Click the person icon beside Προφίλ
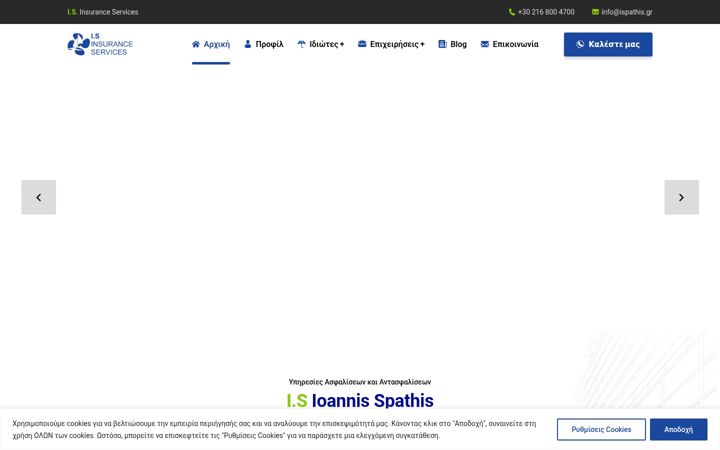 [248, 44]
